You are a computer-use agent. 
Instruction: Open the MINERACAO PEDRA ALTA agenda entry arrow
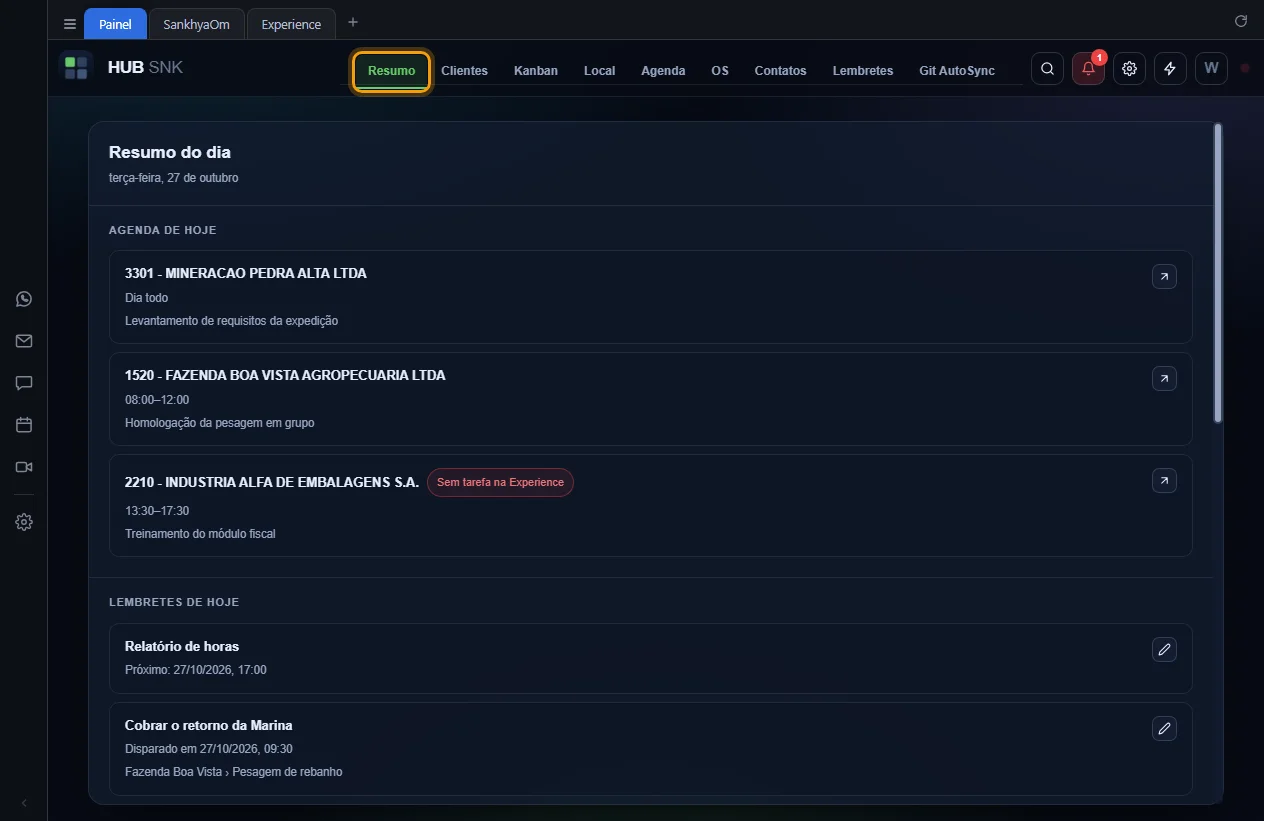(1164, 277)
